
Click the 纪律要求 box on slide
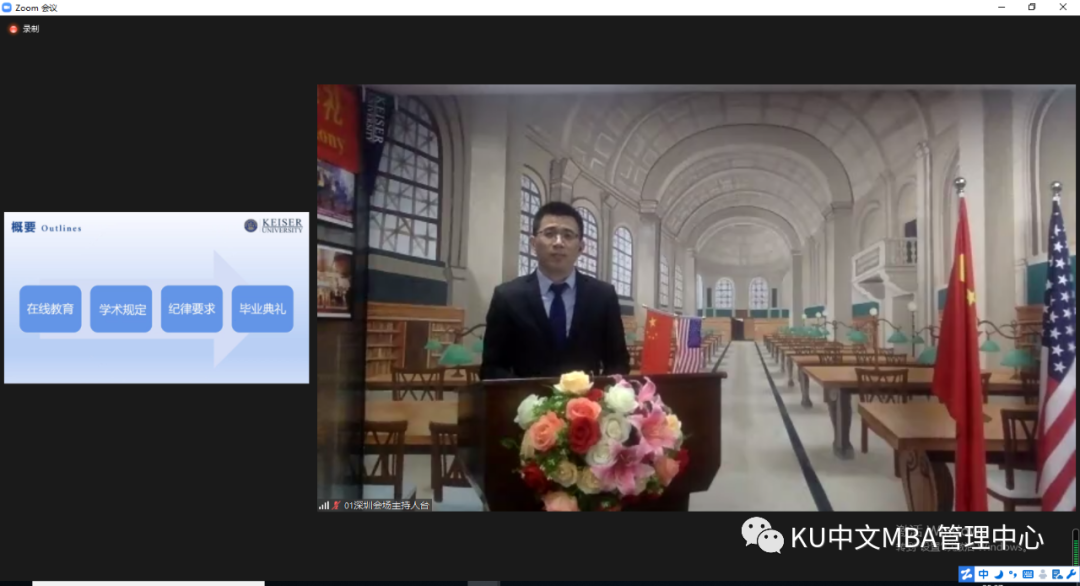point(192,309)
